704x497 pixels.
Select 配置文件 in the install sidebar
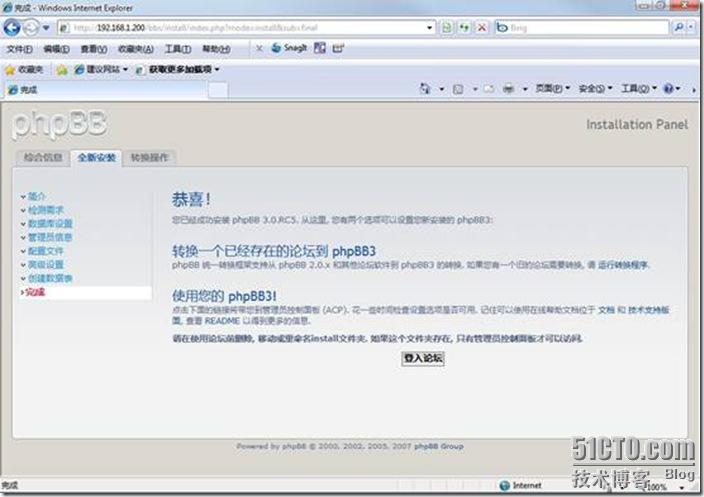click(x=46, y=251)
